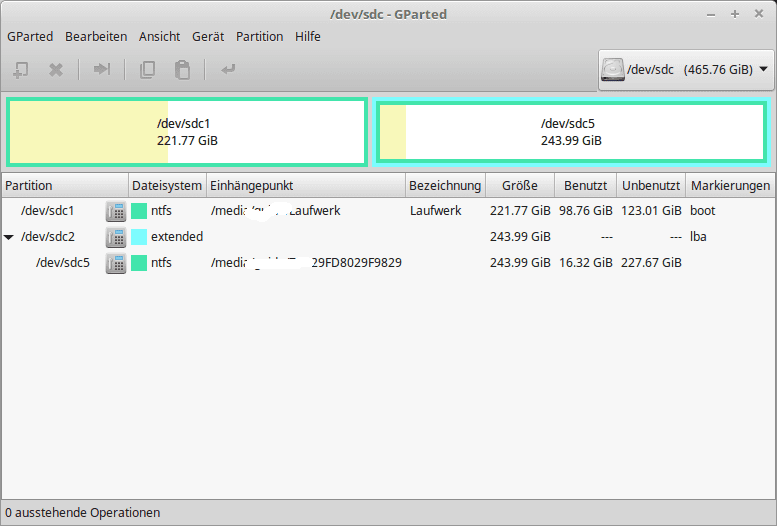
Task: Click the '123.01 GiB' unused value
Action: 651,211
